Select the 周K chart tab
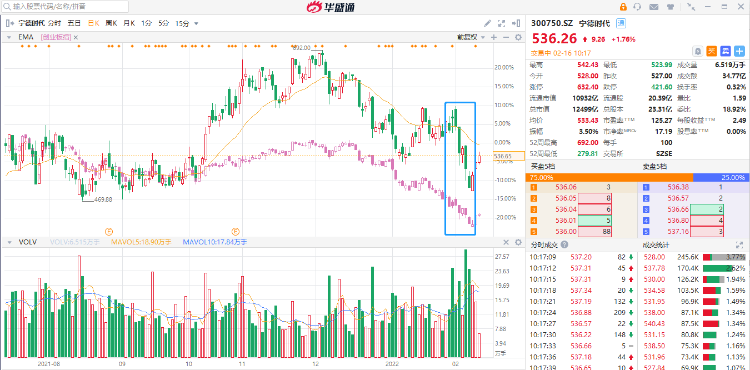 point(111,23)
